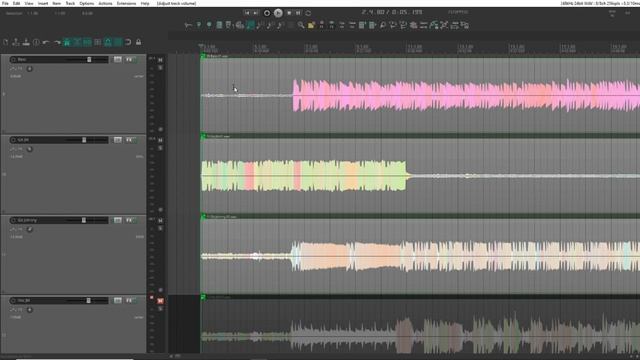
Task: Click volume fader handle on second track
Action: point(84,140)
